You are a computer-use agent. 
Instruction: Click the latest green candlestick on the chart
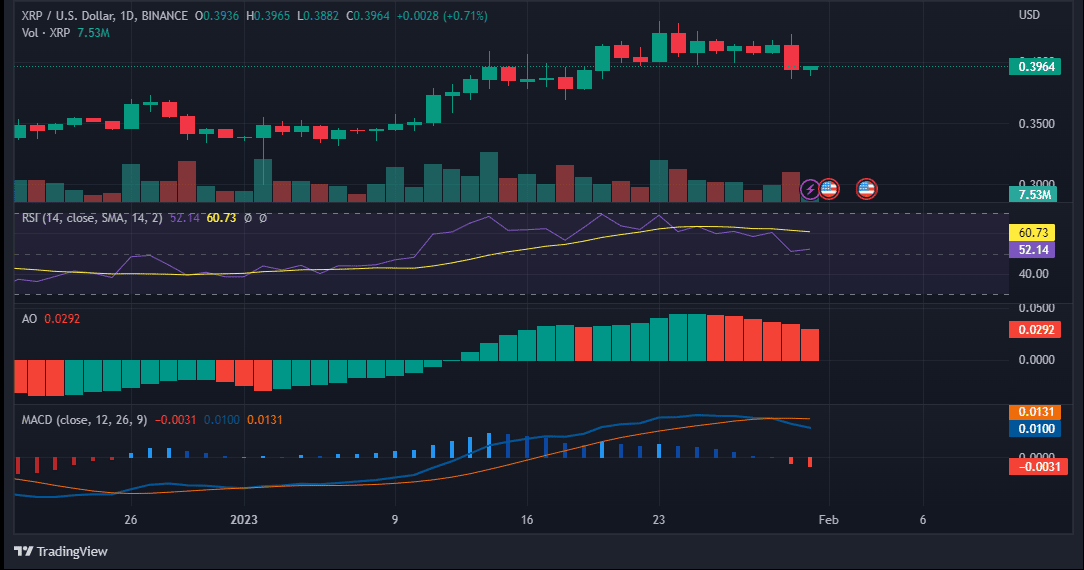[x=810, y=68]
